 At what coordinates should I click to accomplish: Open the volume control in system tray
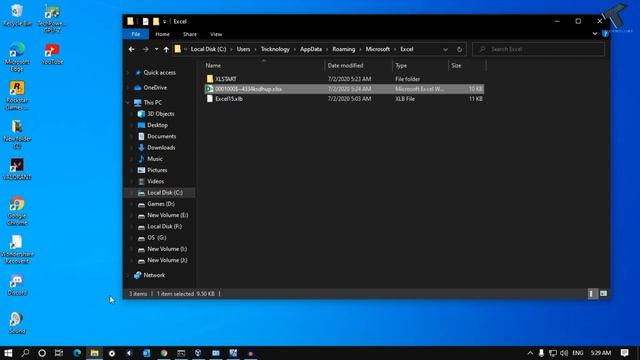click(x=564, y=353)
